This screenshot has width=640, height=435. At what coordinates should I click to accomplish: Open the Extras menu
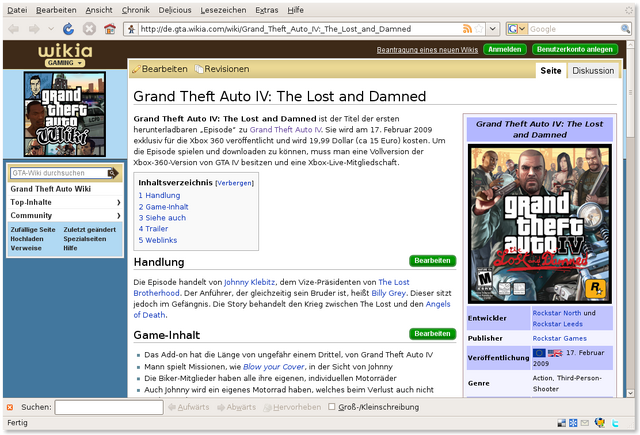[267, 10]
